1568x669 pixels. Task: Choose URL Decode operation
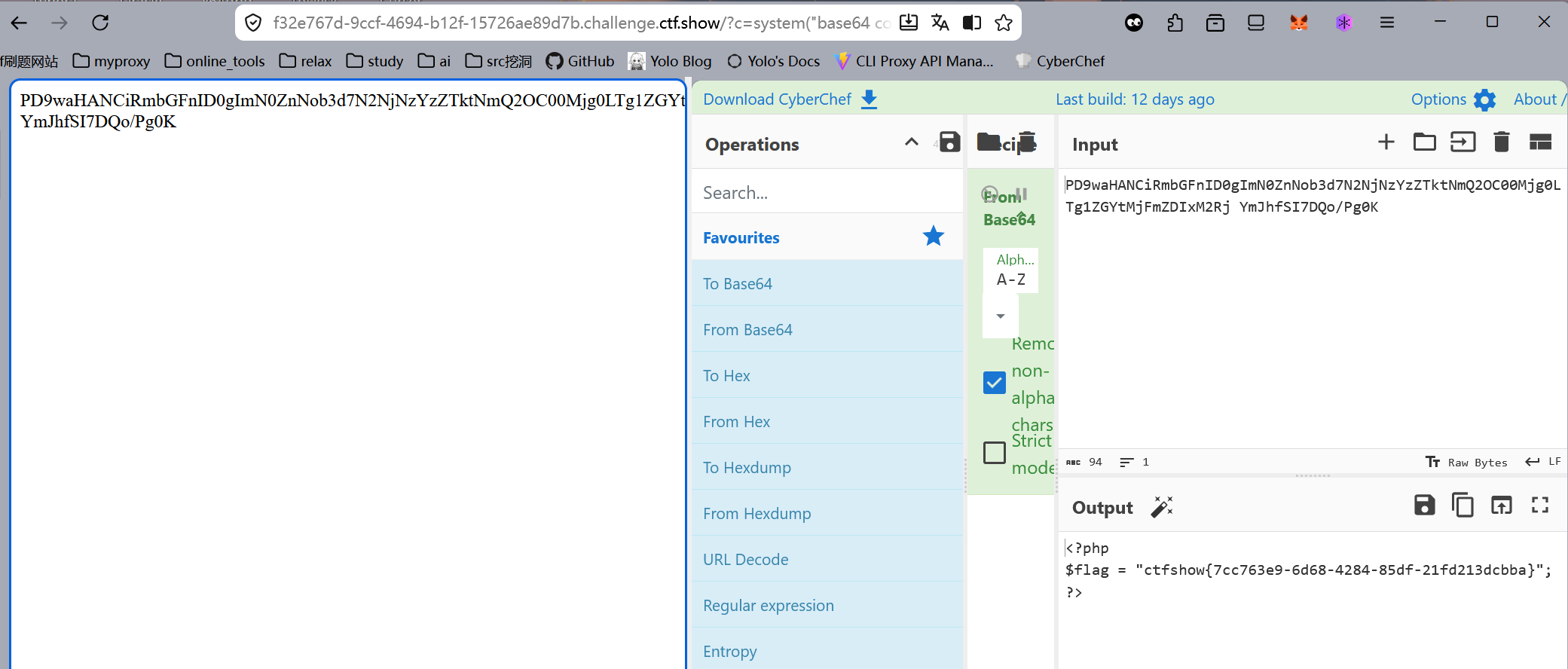pos(827,559)
